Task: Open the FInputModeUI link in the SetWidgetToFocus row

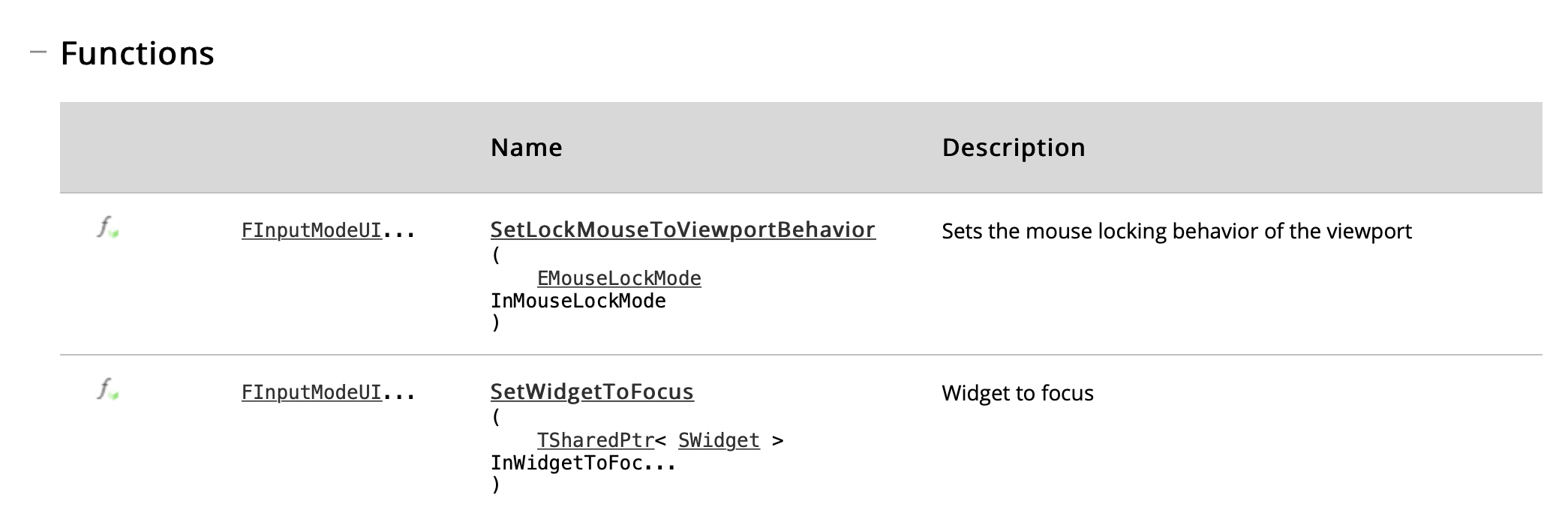Action: (x=311, y=392)
